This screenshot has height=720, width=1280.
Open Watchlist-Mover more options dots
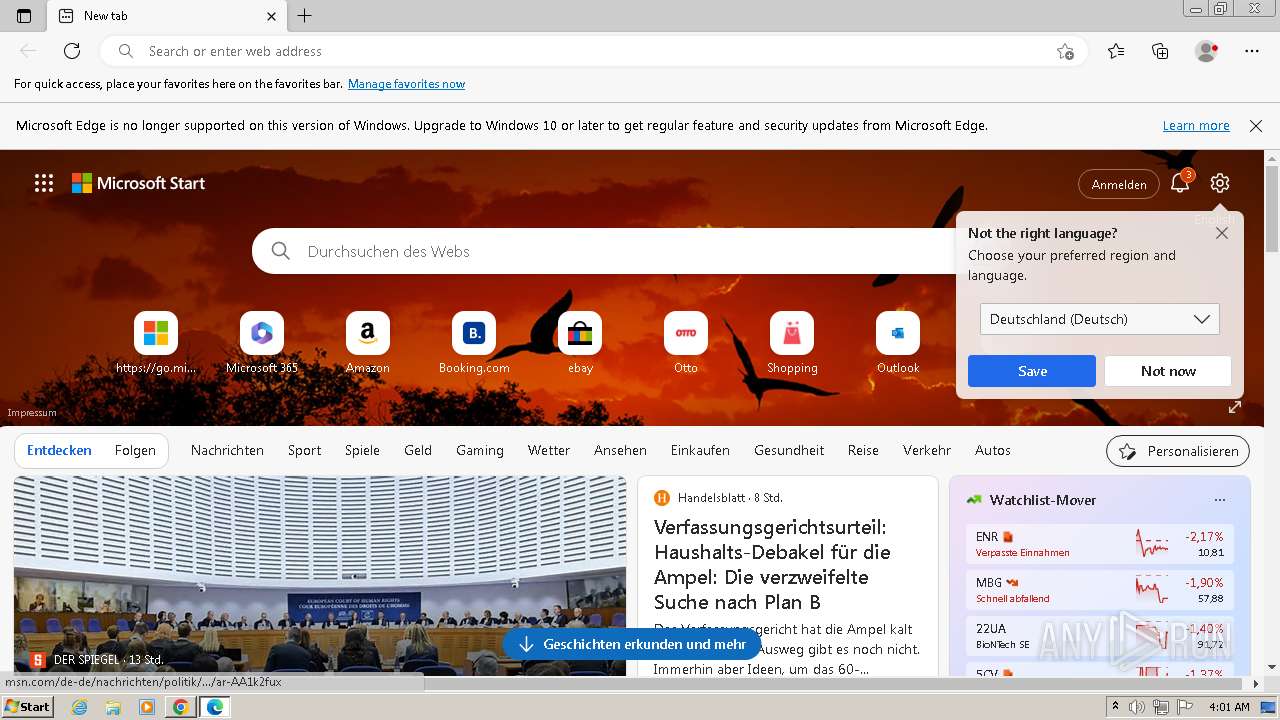(x=1219, y=500)
